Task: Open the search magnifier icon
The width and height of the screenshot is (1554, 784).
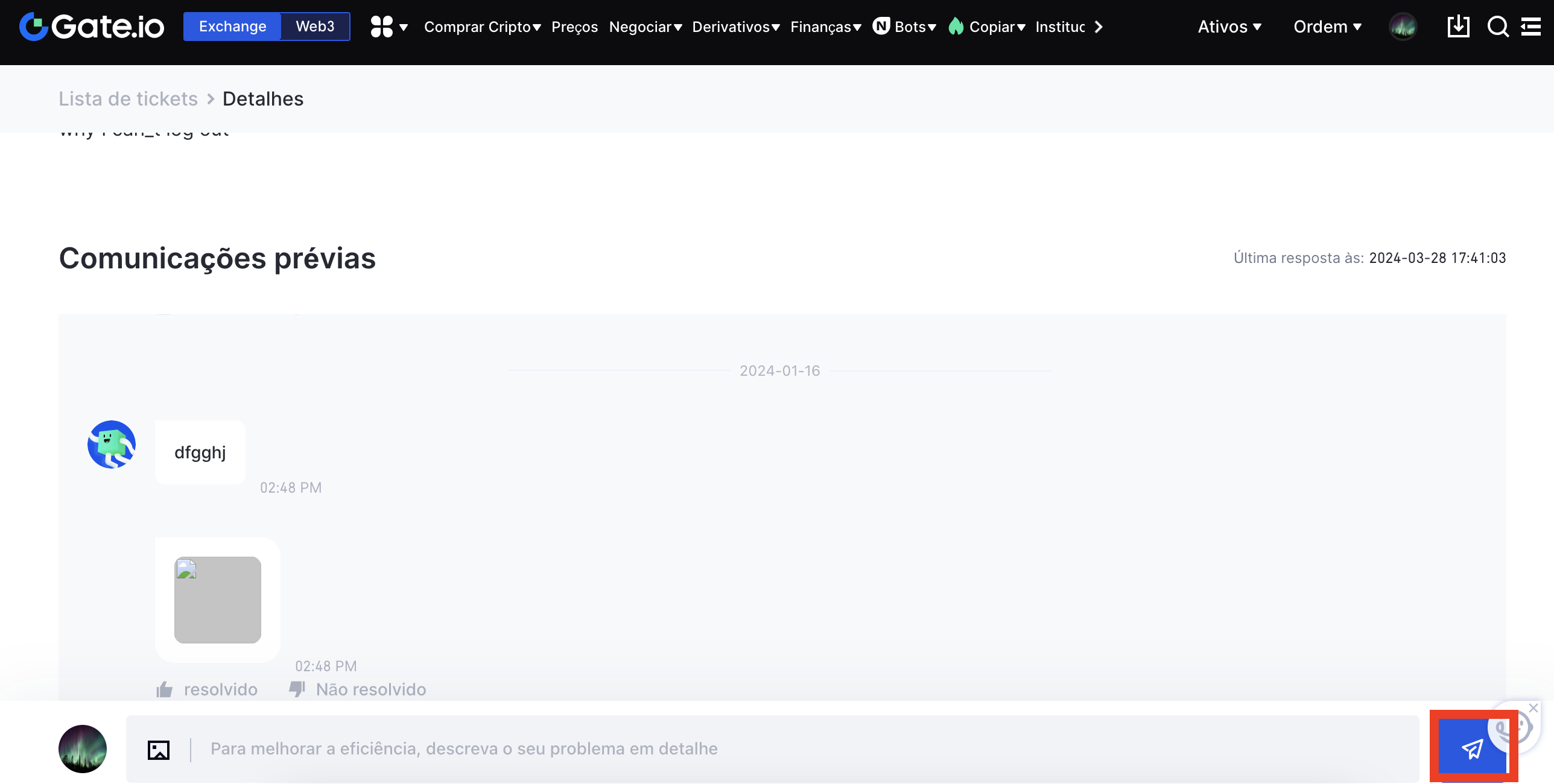Action: [1497, 27]
